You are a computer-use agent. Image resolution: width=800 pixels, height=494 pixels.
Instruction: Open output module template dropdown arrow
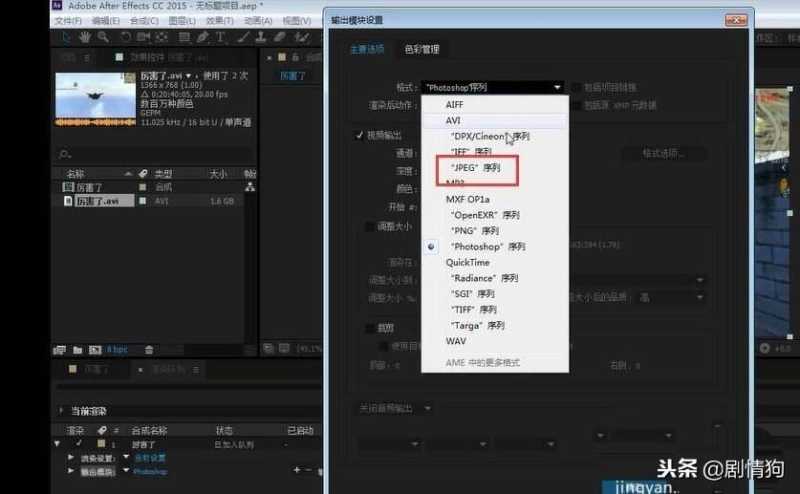[126, 470]
